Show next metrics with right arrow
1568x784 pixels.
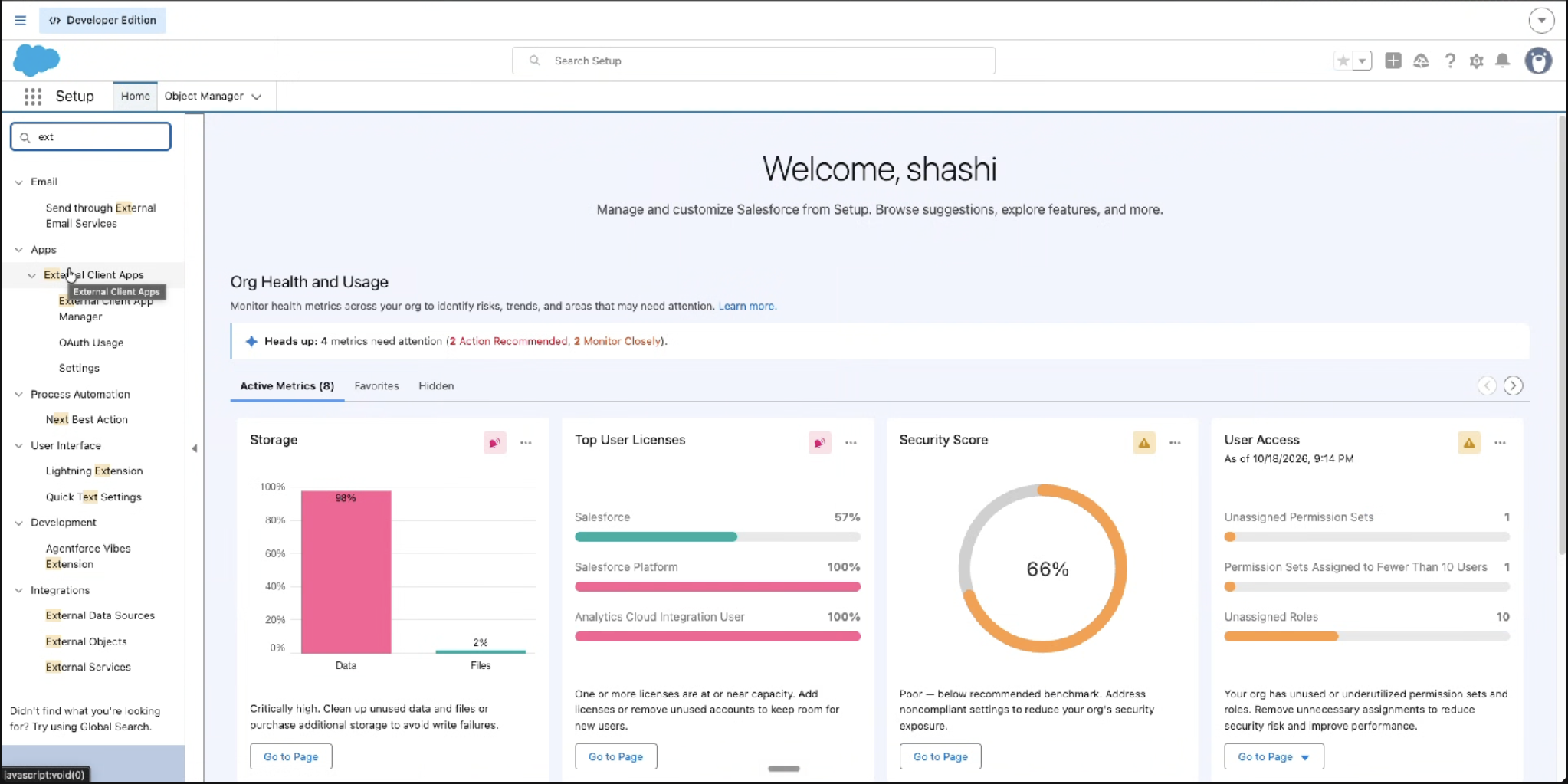tap(1513, 385)
